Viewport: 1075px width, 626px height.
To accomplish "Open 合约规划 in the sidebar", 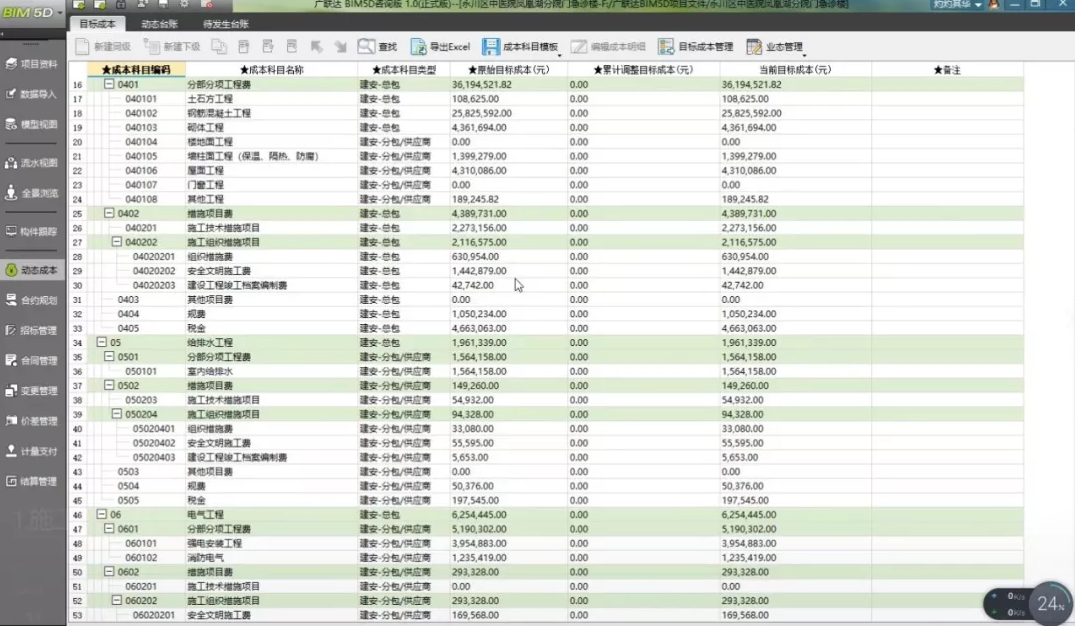I will coord(32,300).
